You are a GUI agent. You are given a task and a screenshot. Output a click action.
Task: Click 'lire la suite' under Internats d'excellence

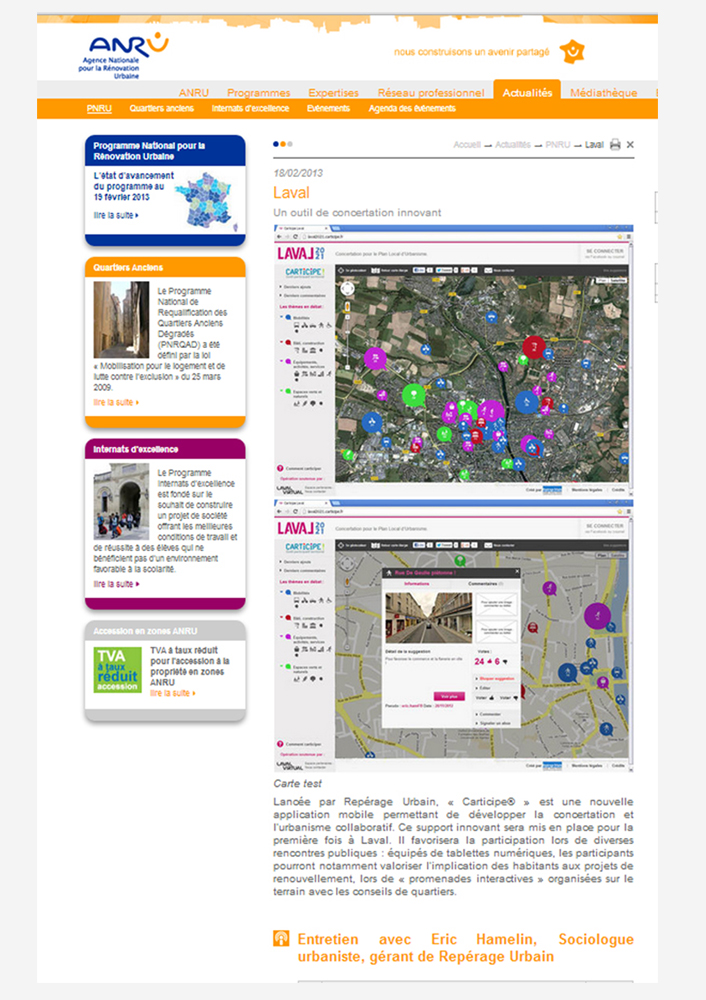point(116,584)
